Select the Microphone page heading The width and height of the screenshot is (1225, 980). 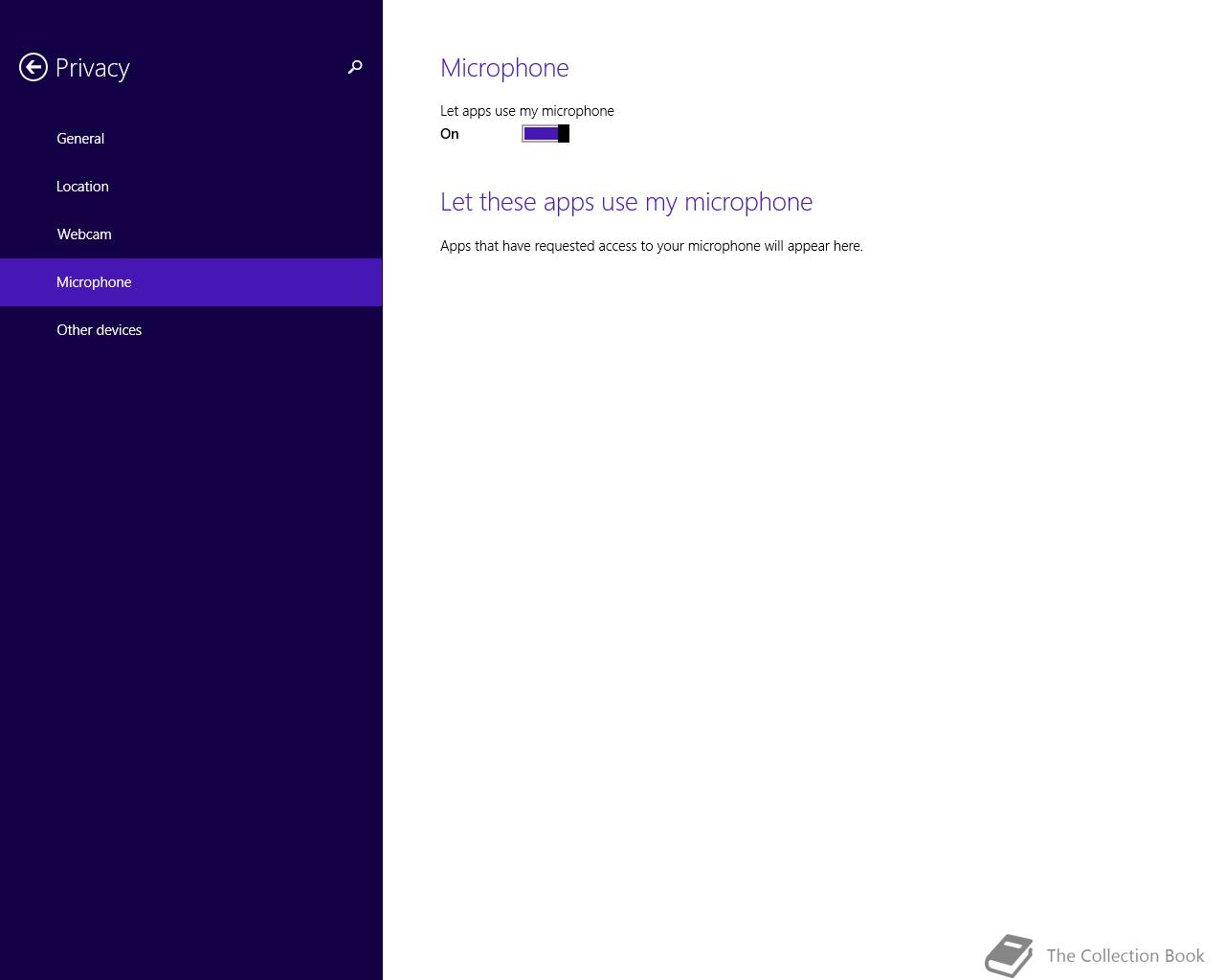(x=504, y=68)
